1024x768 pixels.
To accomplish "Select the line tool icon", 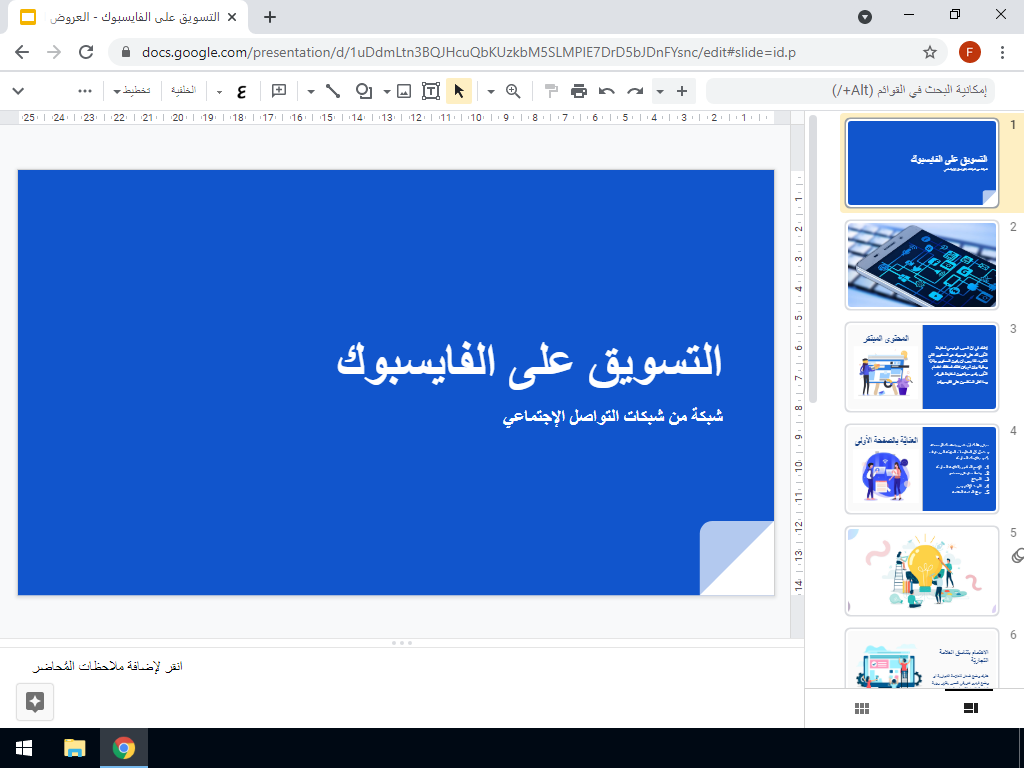I will [333, 91].
